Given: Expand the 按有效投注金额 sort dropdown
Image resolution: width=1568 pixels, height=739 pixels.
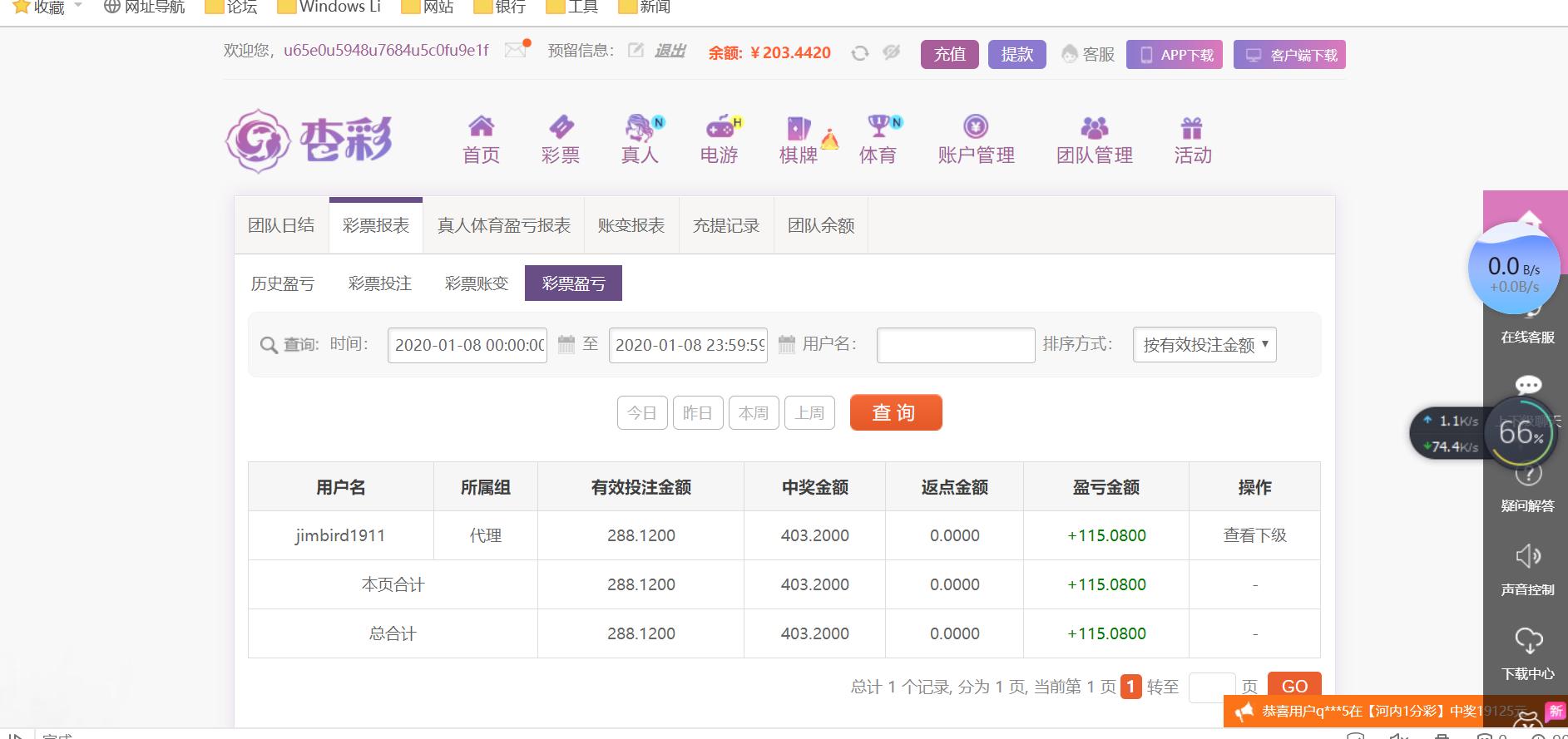Looking at the screenshot, I should tap(1204, 345).
